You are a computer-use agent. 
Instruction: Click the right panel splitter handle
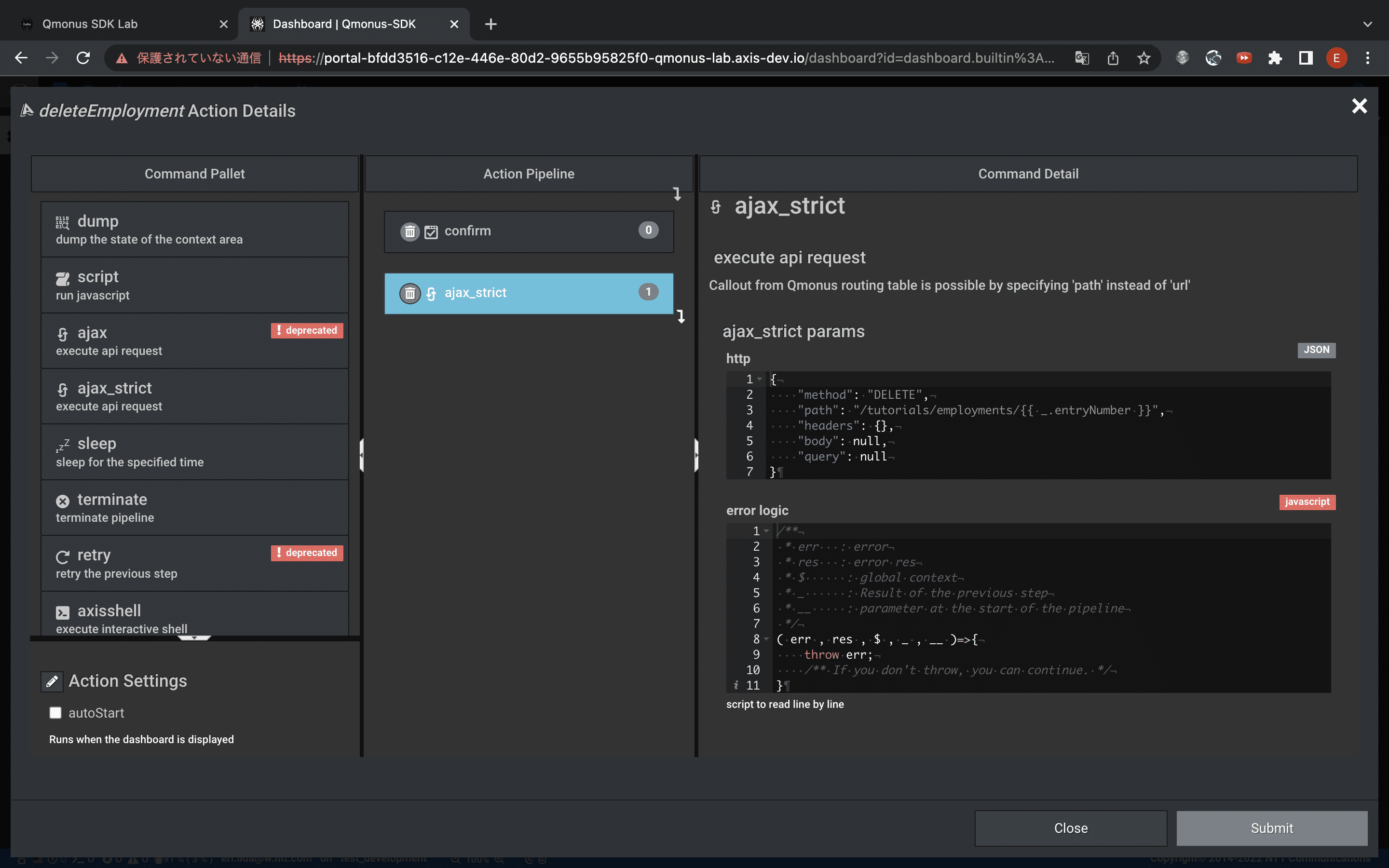(x=696, y=455)
